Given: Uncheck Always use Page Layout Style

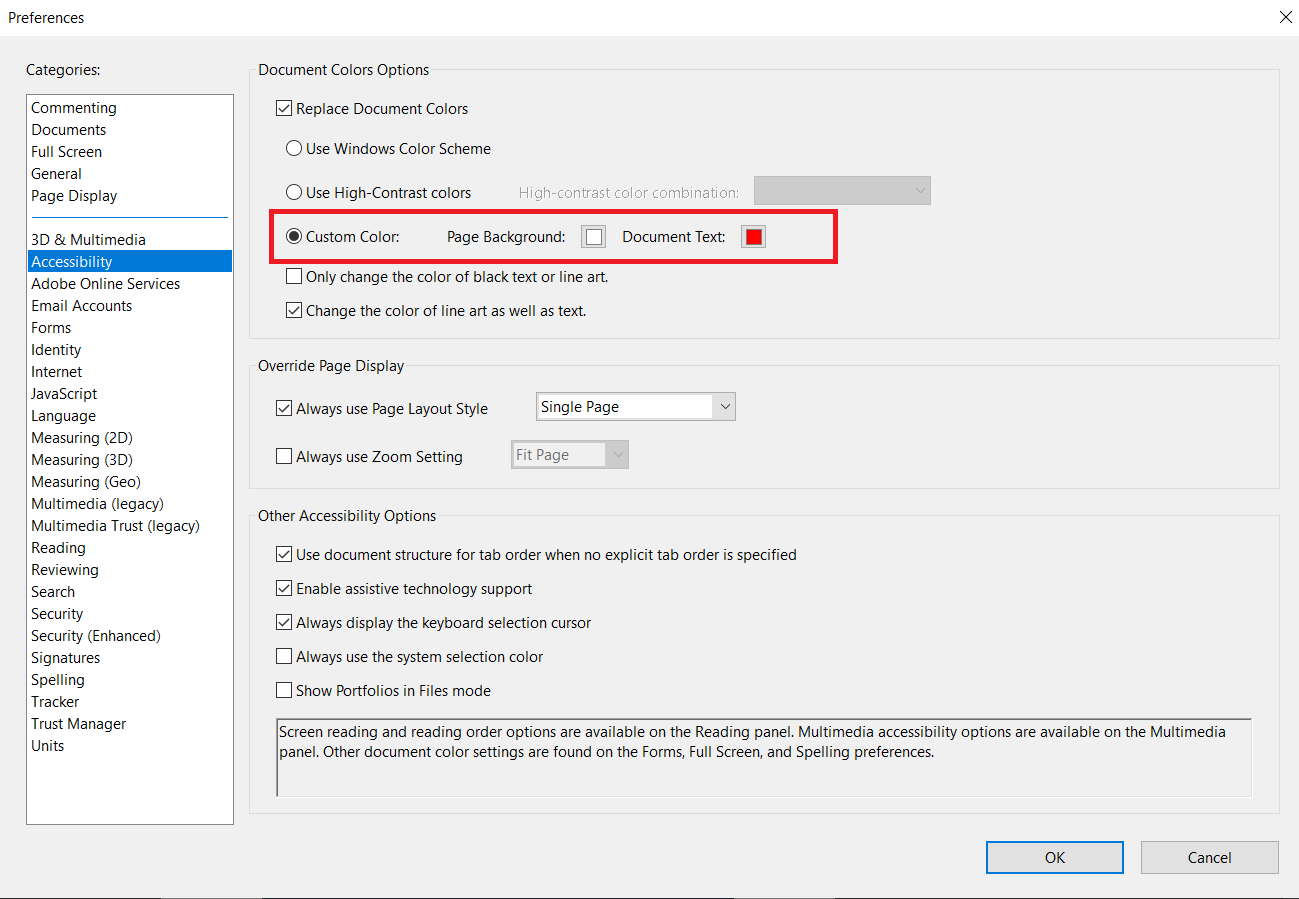Looking at the screenshot, I should 284,408.
